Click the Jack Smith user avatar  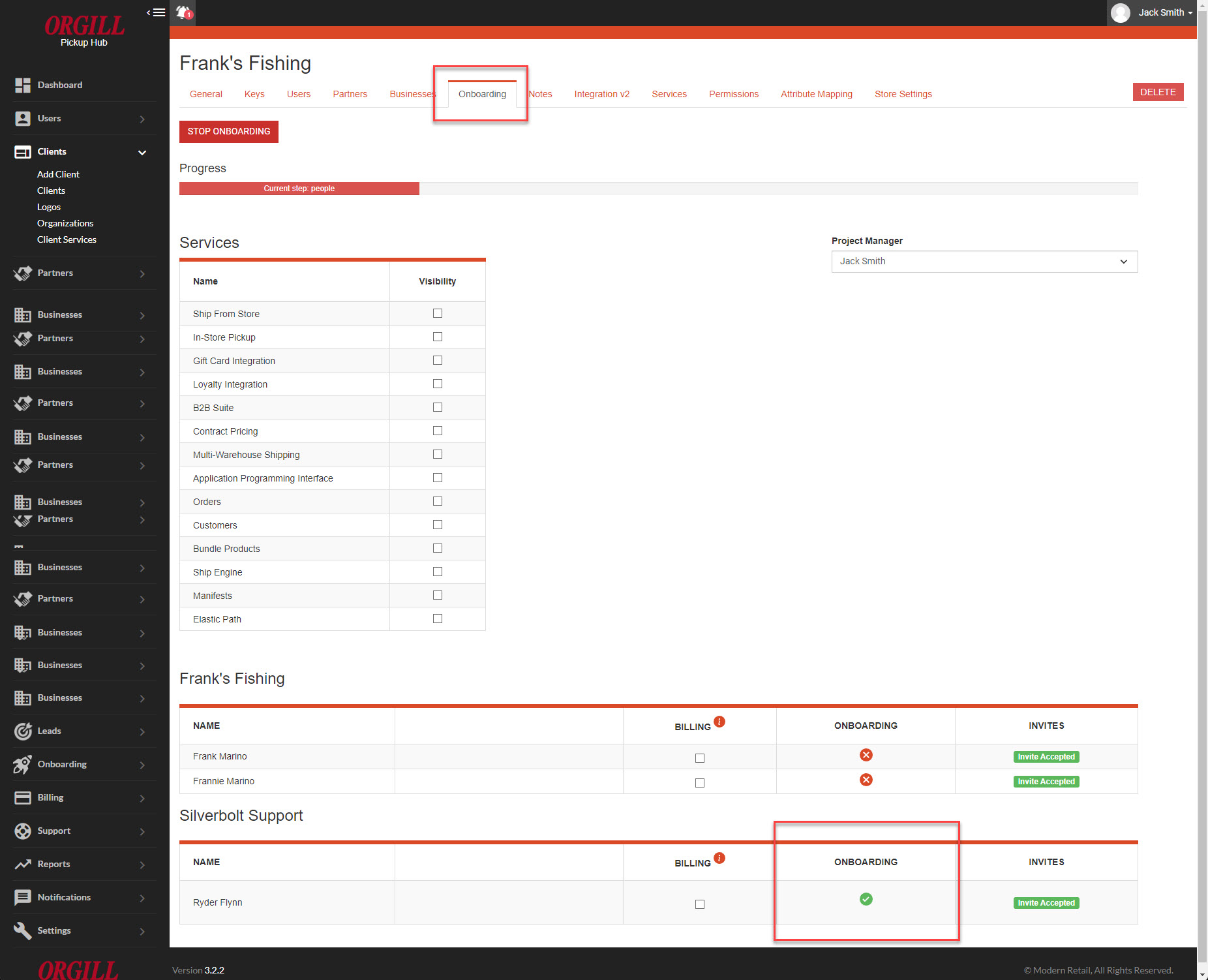[x=1120, y=12]
